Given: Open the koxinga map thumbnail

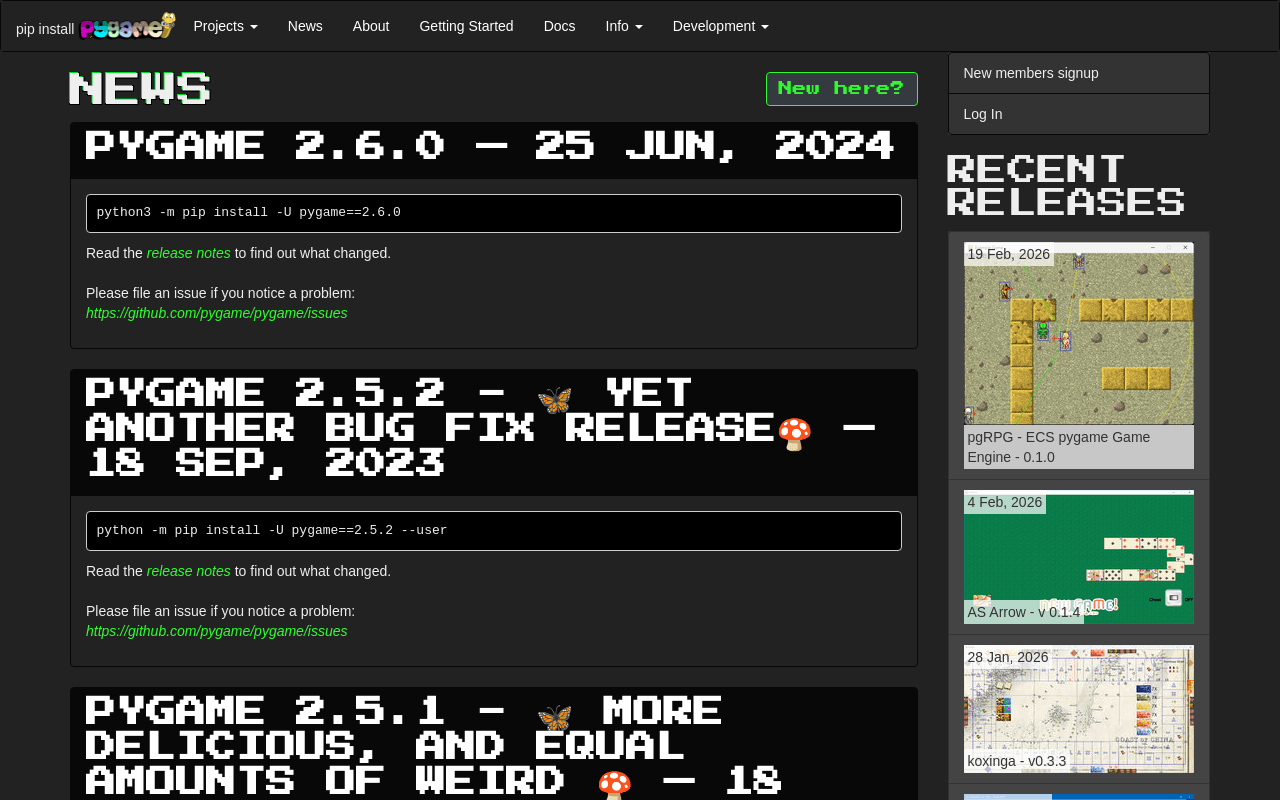Looking at the screenshot, I should pos(1079,709).
